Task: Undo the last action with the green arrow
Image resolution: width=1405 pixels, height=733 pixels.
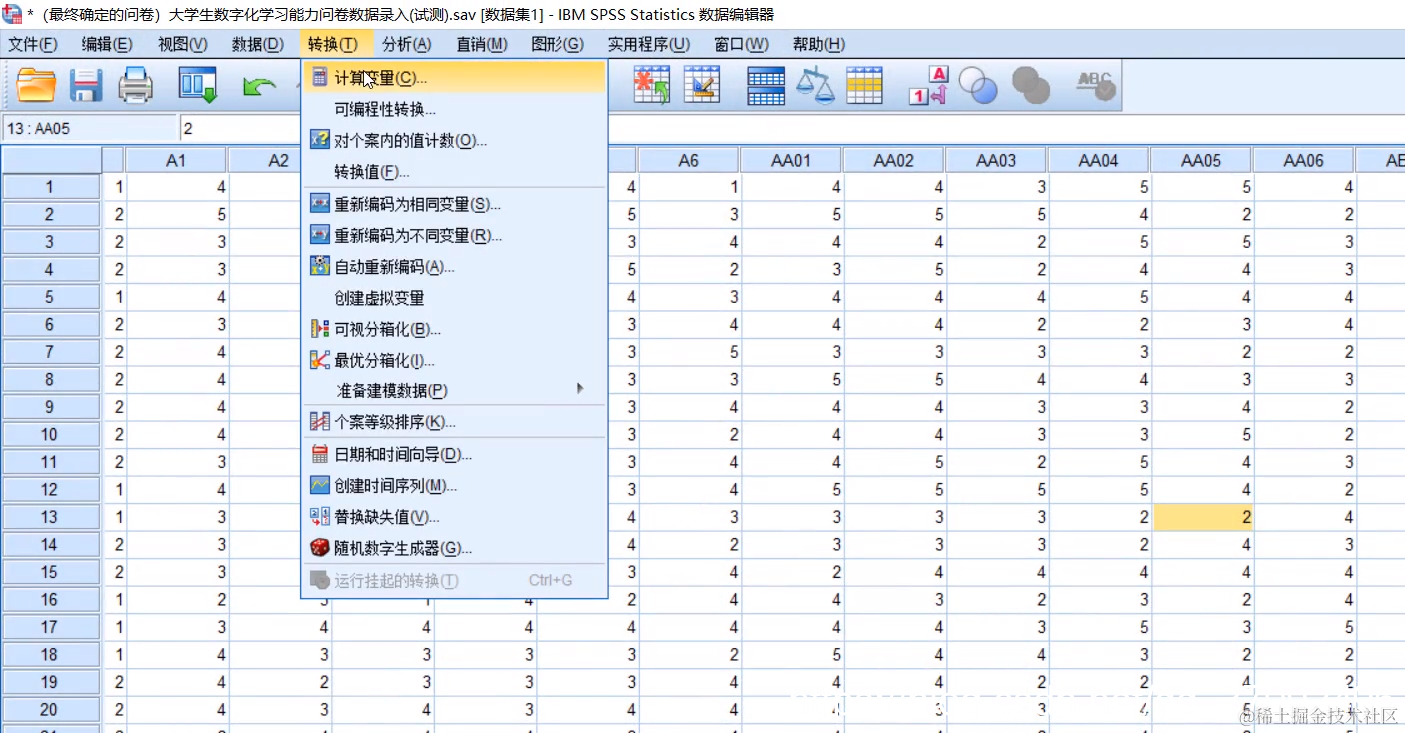Action: 259,86
